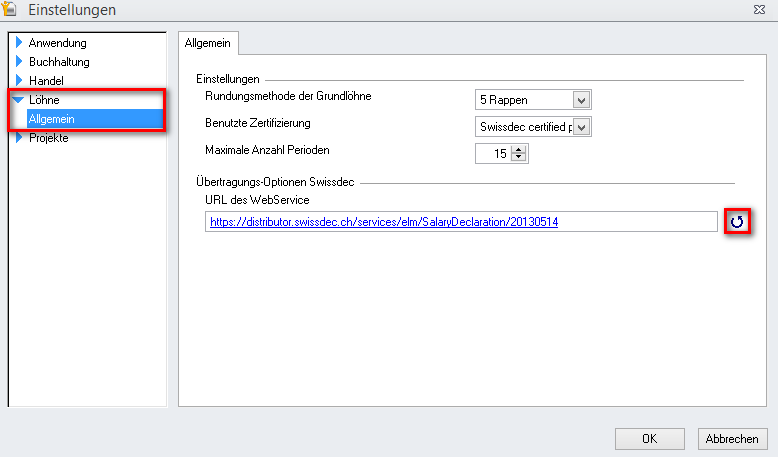Decrease Maximale Anzahl Perioden value

[x=519, y=157]
